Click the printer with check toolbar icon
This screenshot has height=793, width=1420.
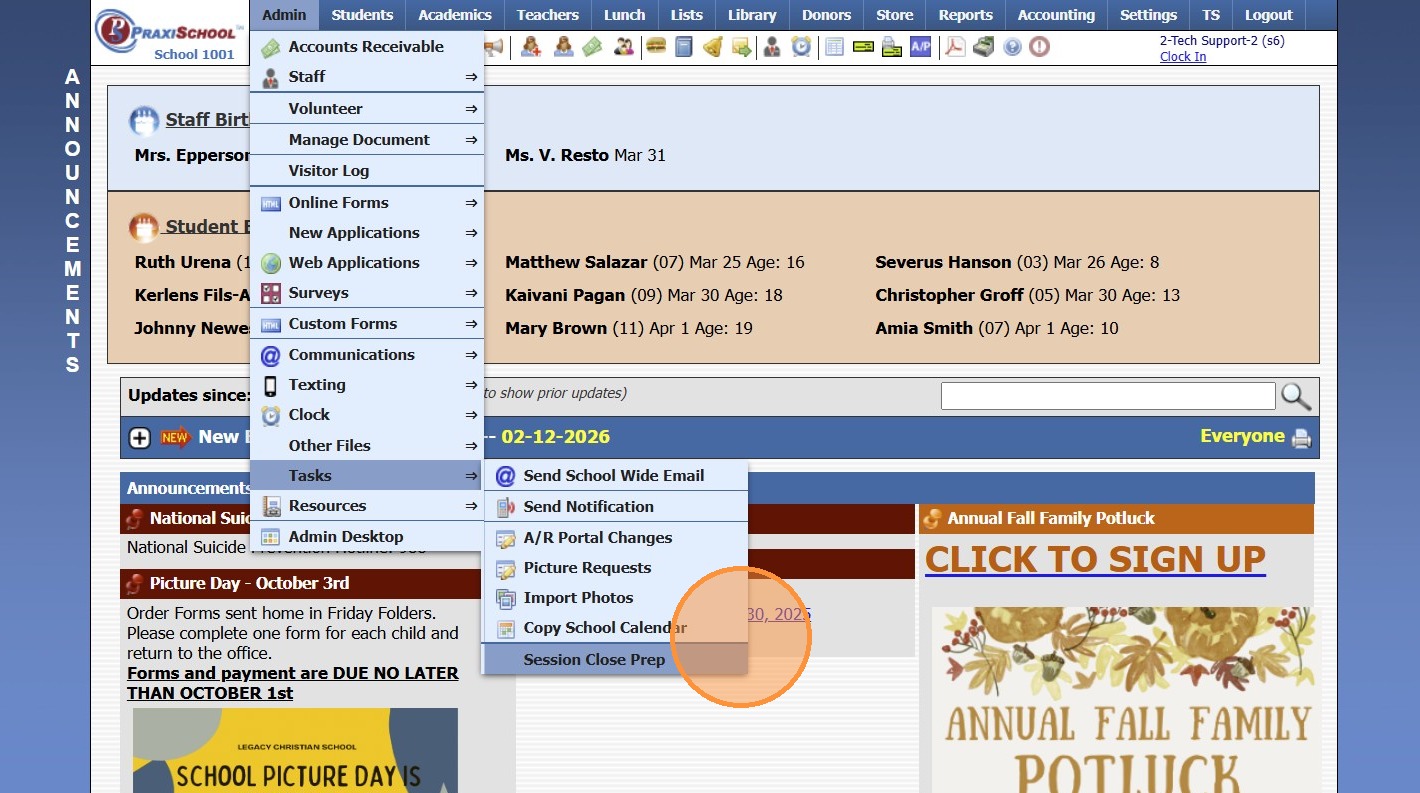(892, 46)
